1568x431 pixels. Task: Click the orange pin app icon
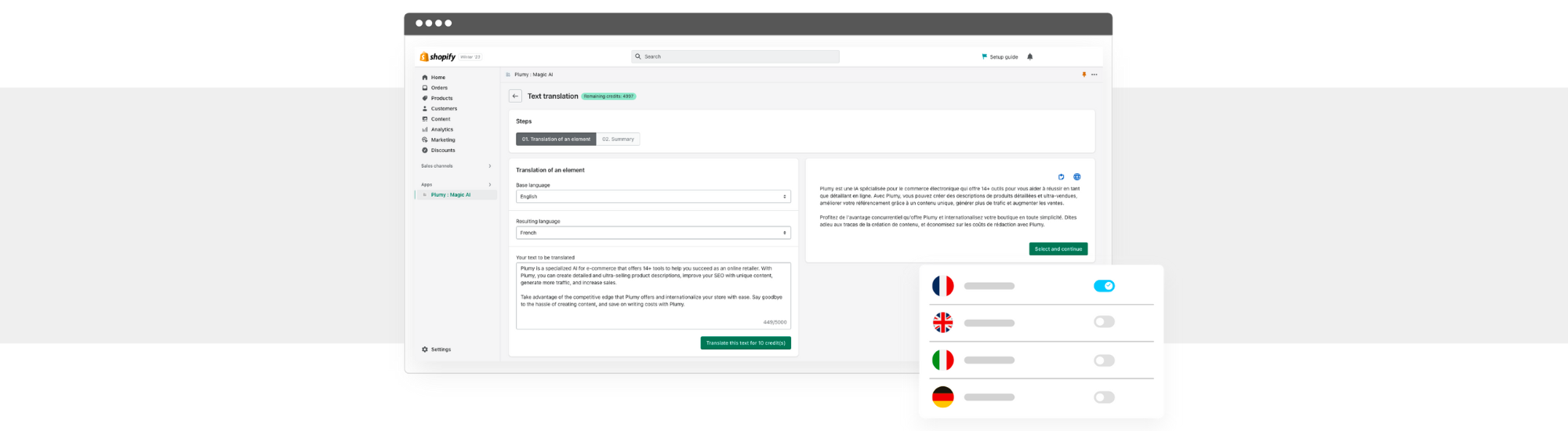(x=1084, y=74)
